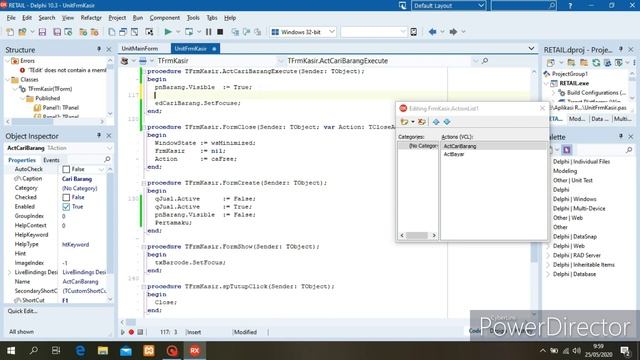Click the back navigation blue arrow

click(432, 32)
